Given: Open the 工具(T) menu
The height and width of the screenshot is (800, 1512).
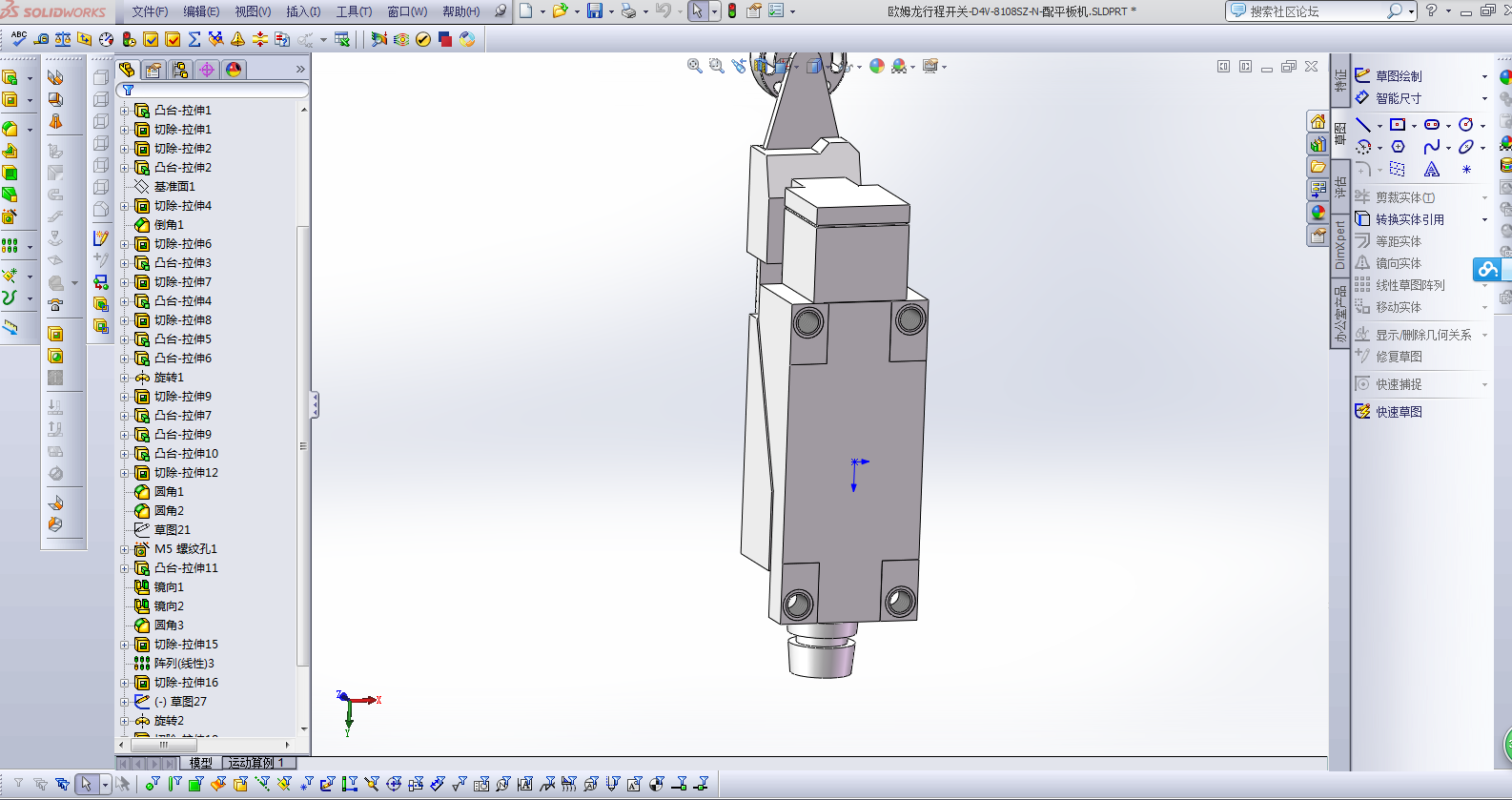Looking at the screenshot, I should pos(354,11).
